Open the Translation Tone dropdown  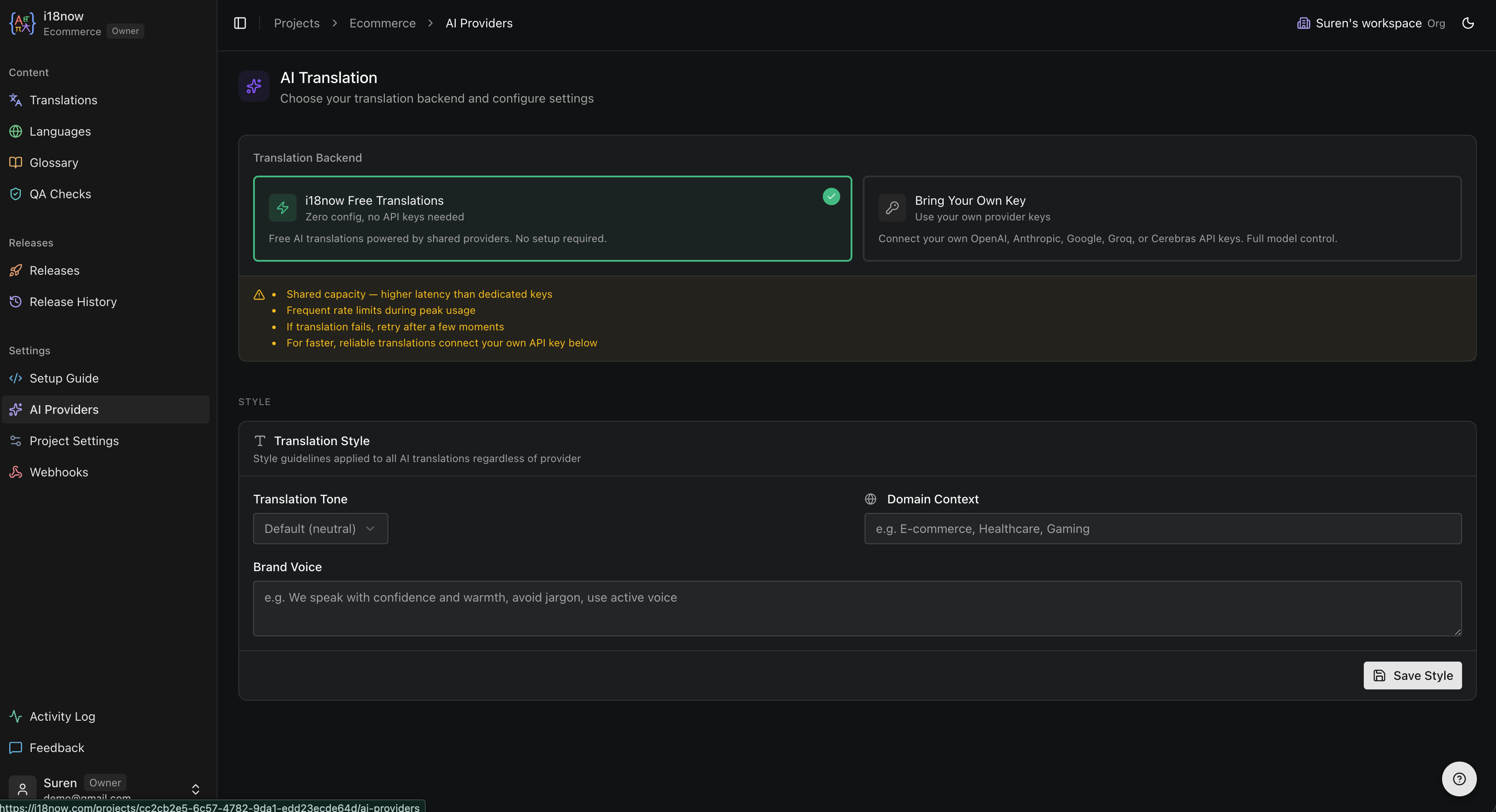pyautogui.click(x=320, y=528)
